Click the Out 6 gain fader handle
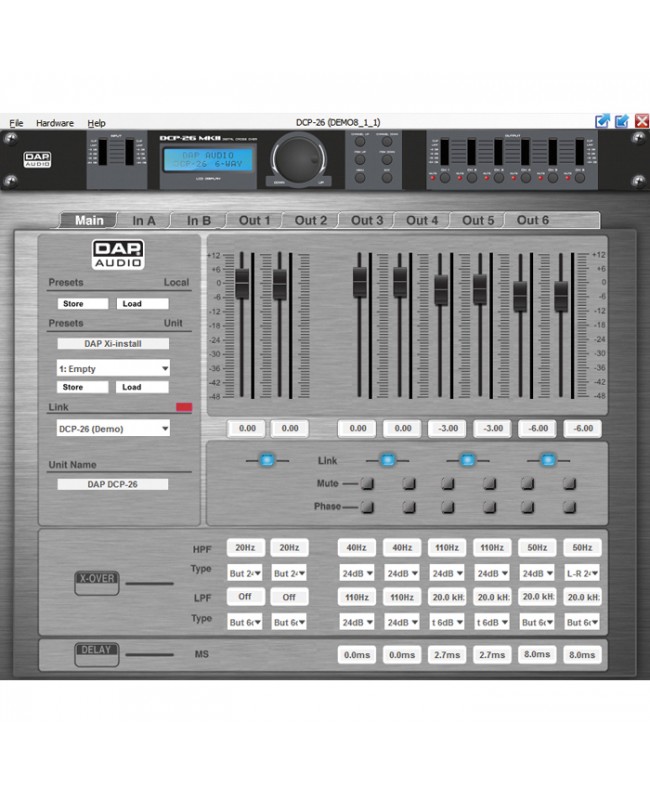The height and width of the screenshot is (794, 650). pyautogui.click(x=561, y=296)
